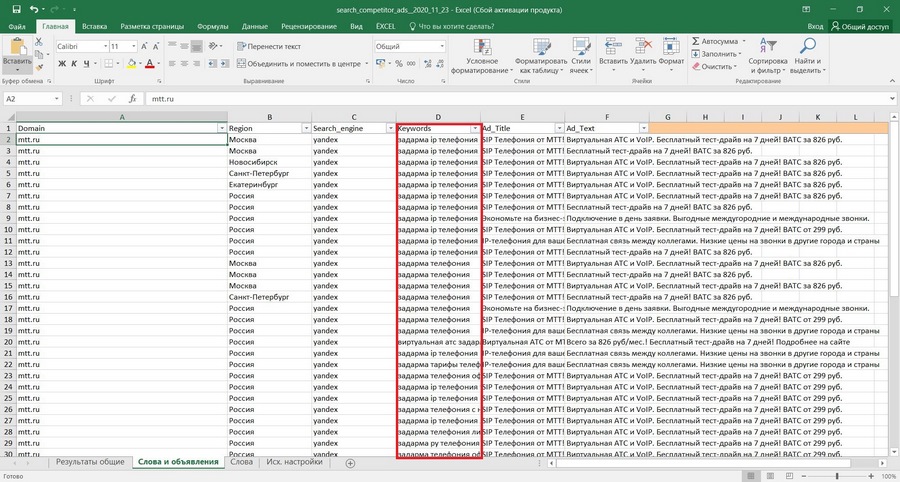Toggle italic (К) formatting

(x=74, y=64)
